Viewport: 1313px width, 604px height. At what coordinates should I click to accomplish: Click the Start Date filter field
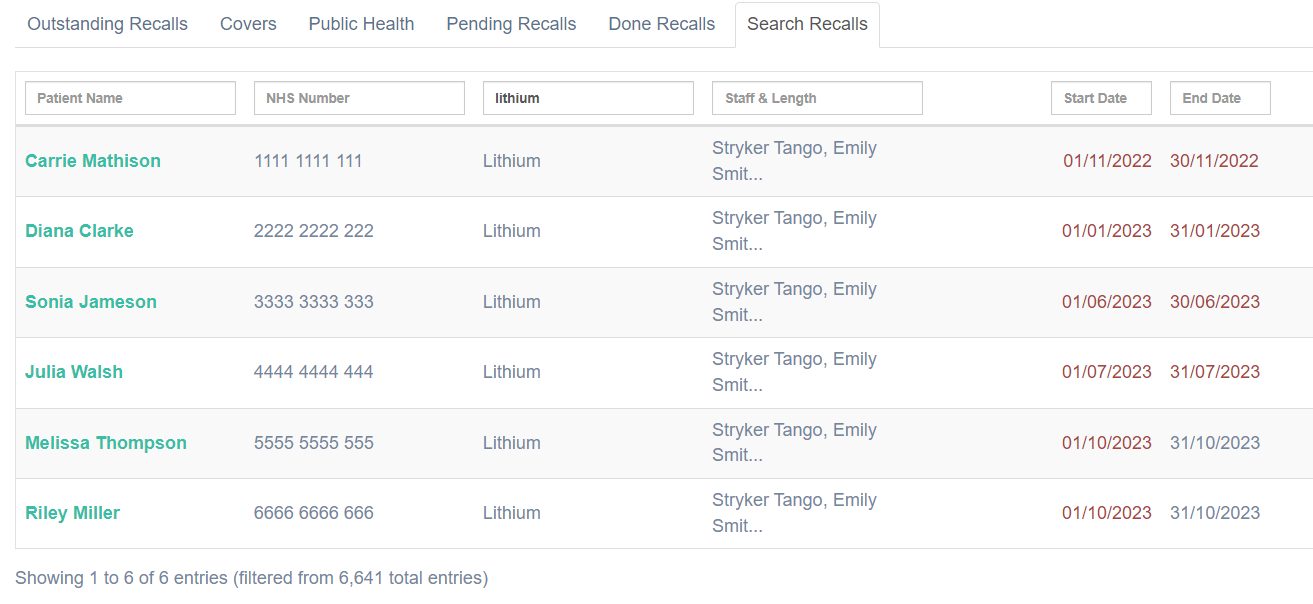point(1101,98)
